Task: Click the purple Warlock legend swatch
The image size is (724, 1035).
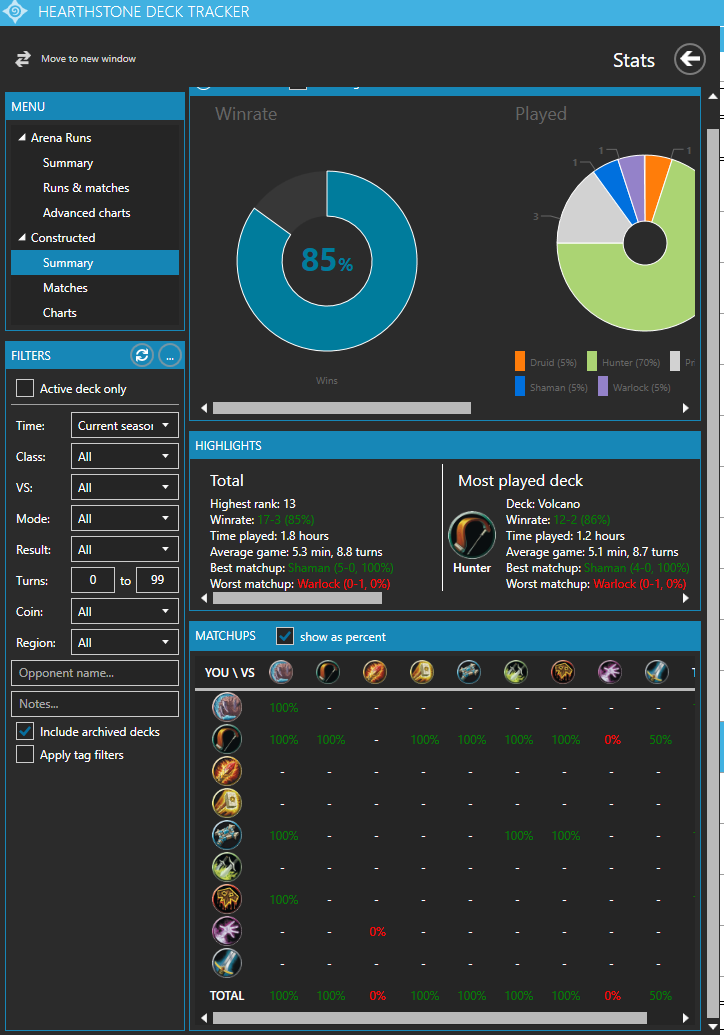Action: click(603, 386)
